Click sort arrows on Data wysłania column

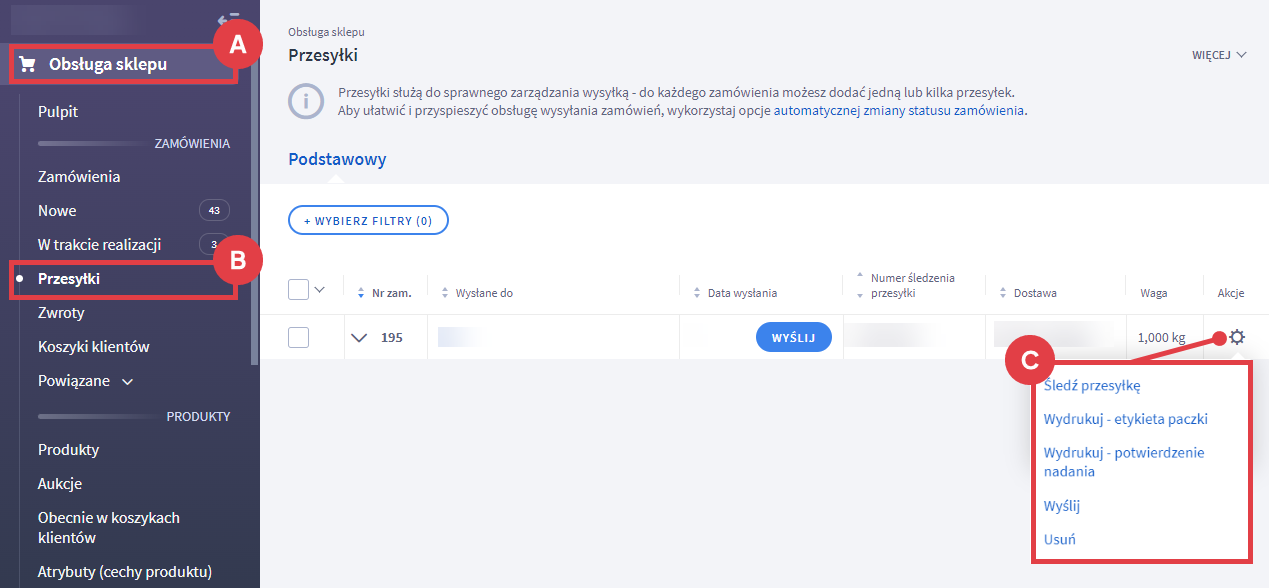[698, 293]
